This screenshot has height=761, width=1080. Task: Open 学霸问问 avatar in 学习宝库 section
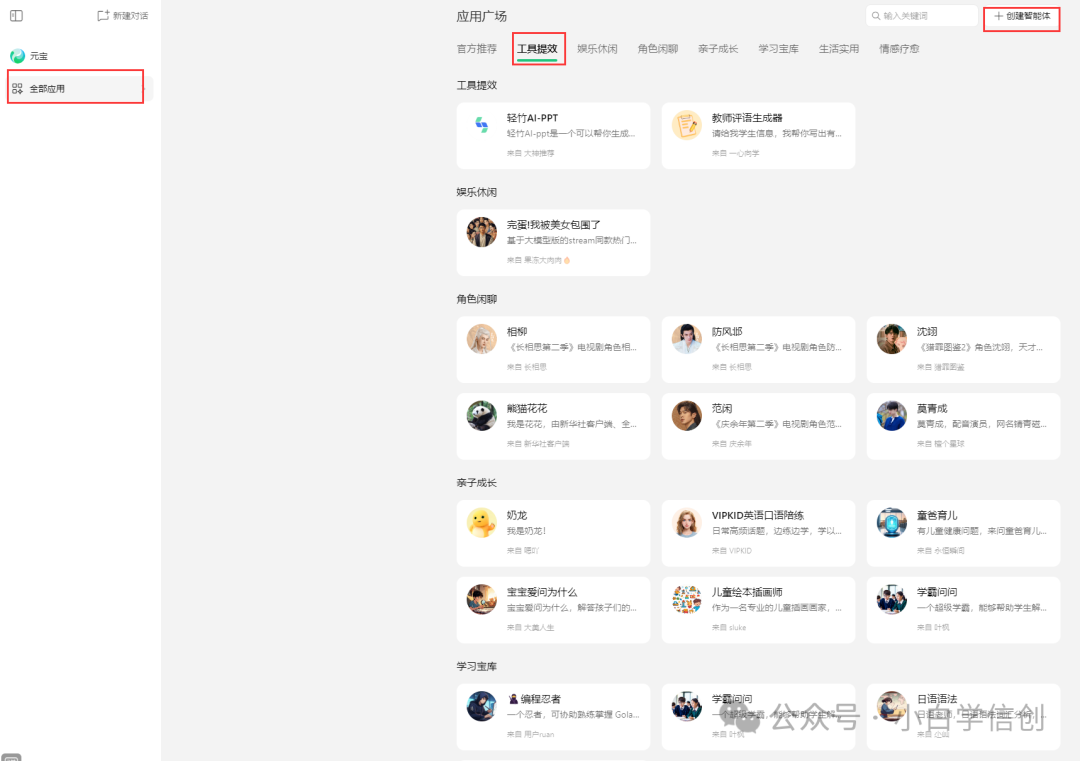[x=687, y=706]
